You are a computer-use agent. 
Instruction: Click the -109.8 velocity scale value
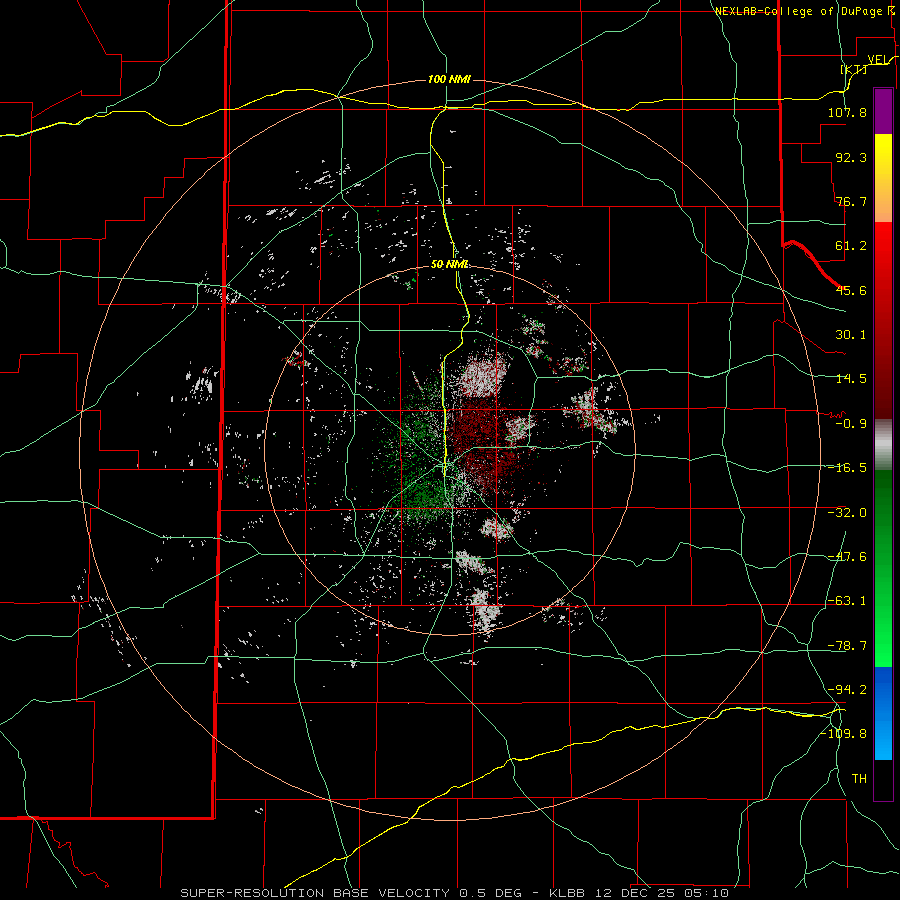point(844,734)
